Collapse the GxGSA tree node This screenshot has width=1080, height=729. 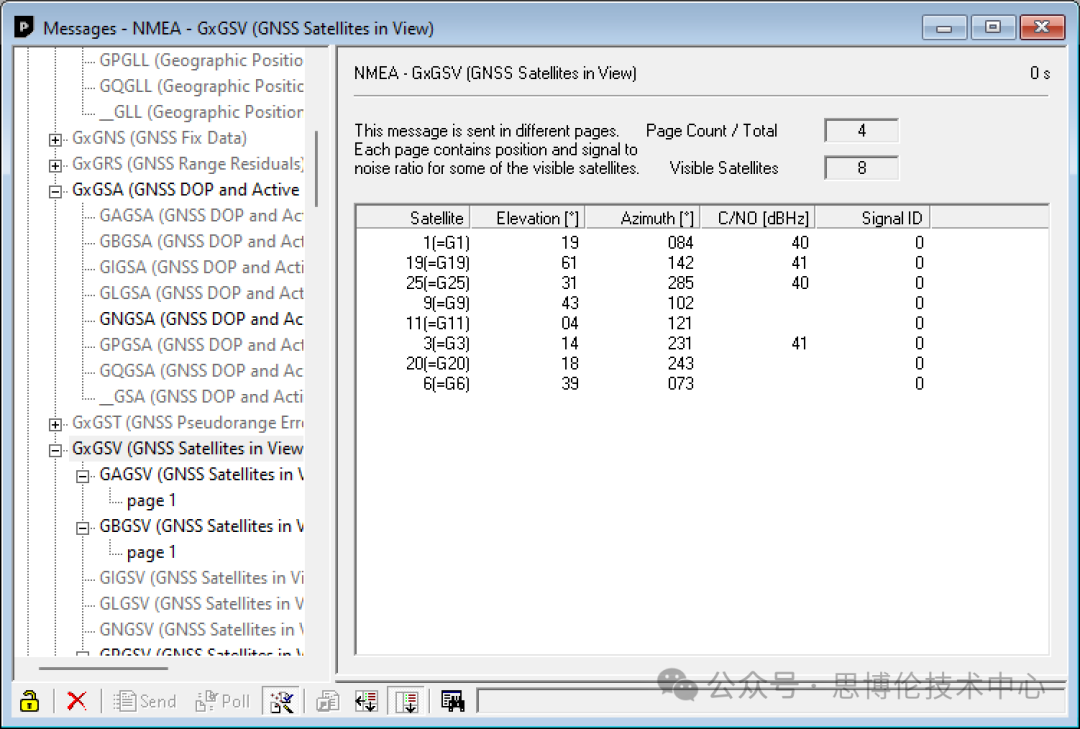point(56,190)
